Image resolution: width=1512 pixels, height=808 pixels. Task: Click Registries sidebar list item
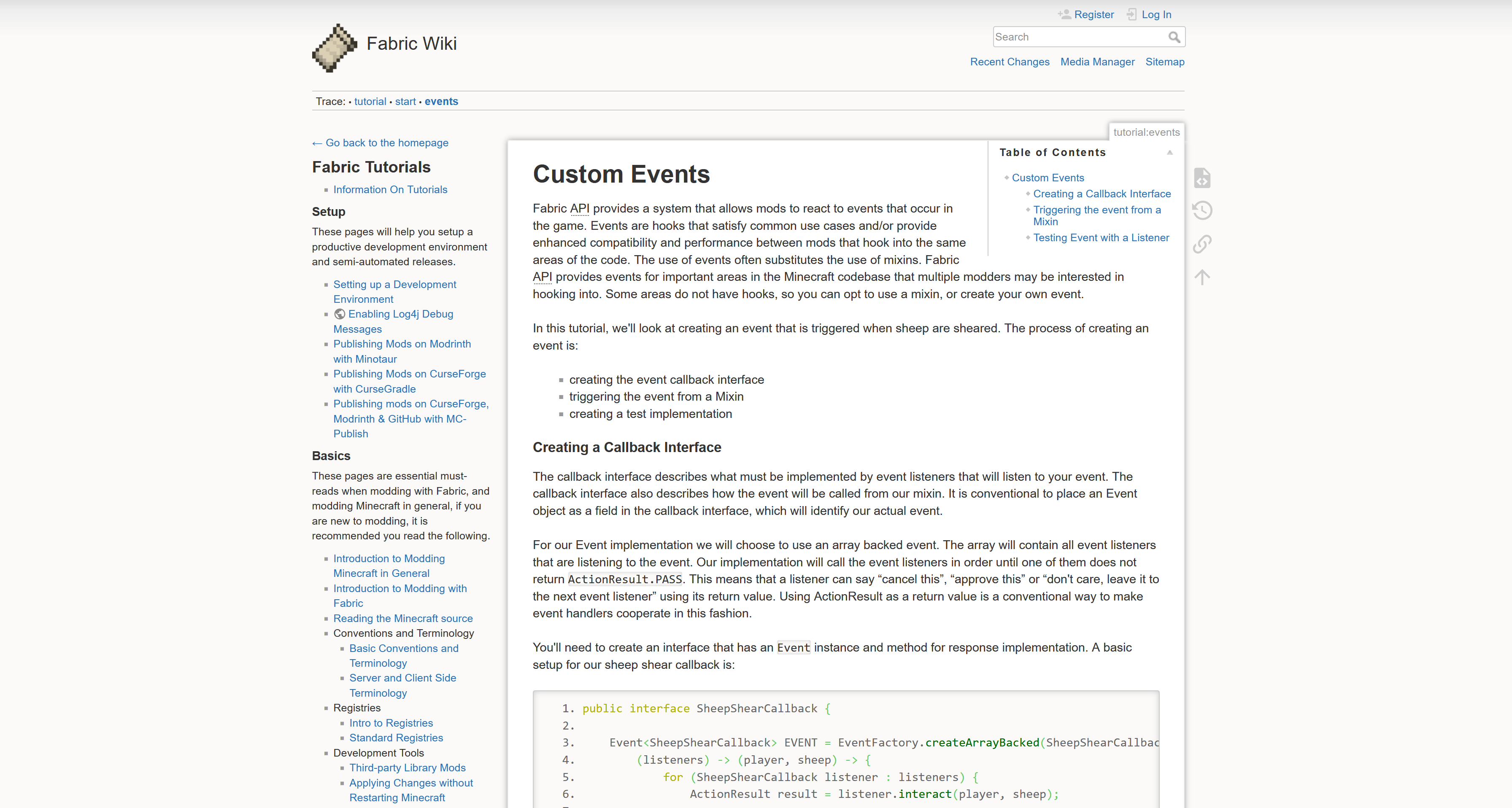357,708
